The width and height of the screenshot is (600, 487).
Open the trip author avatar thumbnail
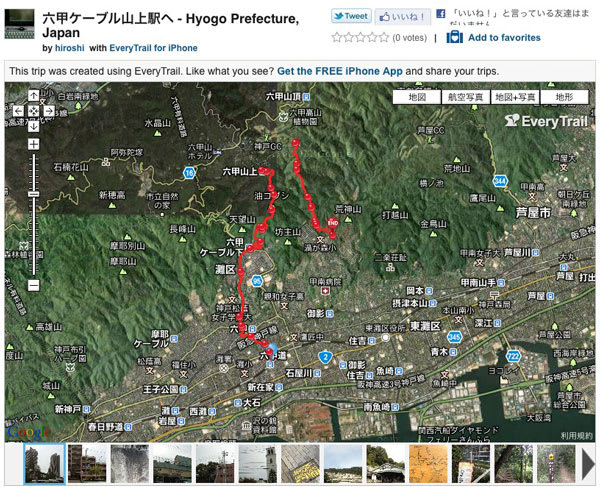pos(20,24)
